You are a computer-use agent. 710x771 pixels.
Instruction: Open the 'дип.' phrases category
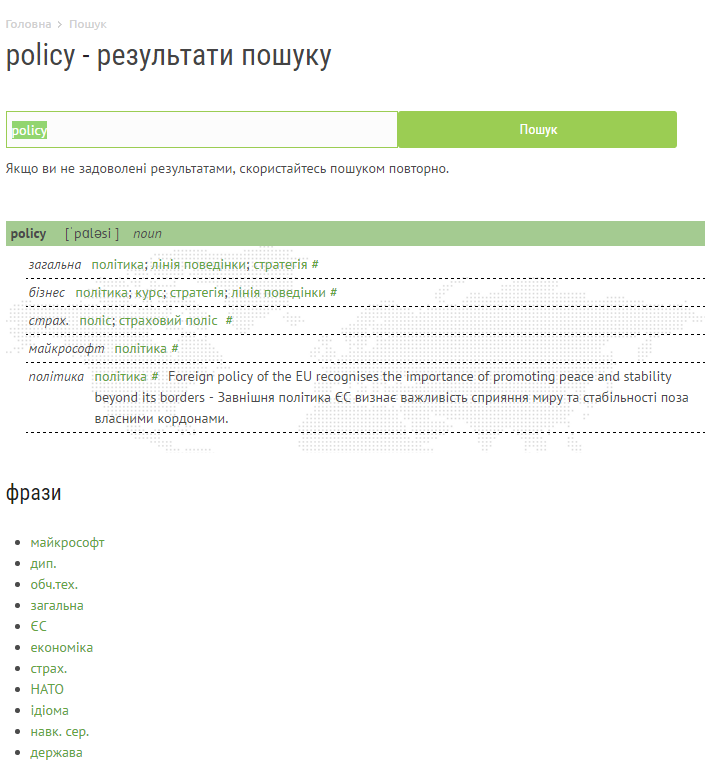(x=43, y=564)
